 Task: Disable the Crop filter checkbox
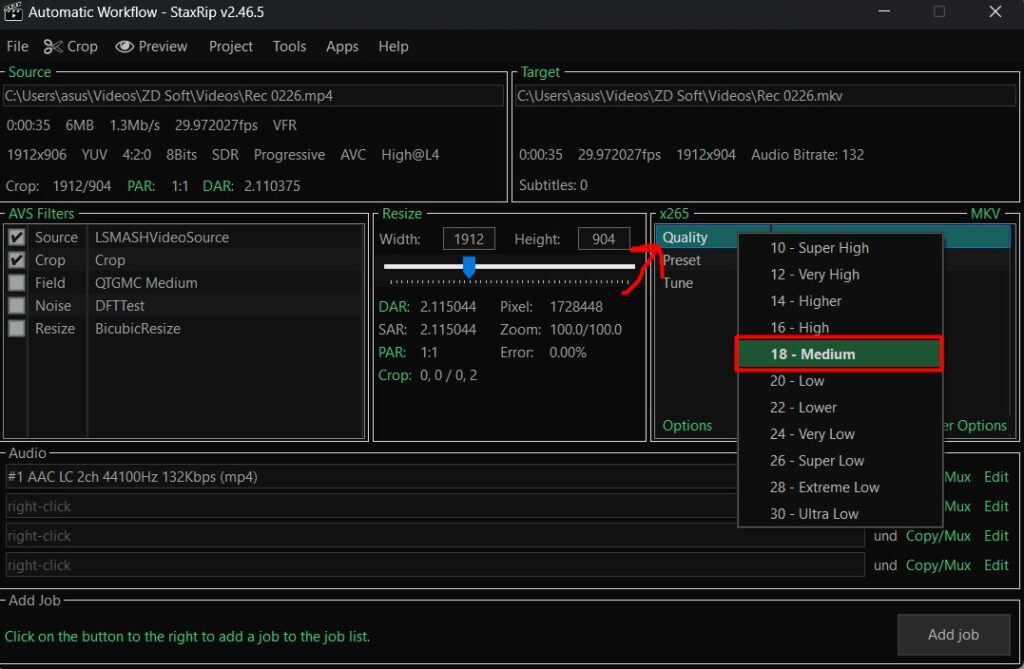pos(17,260)
